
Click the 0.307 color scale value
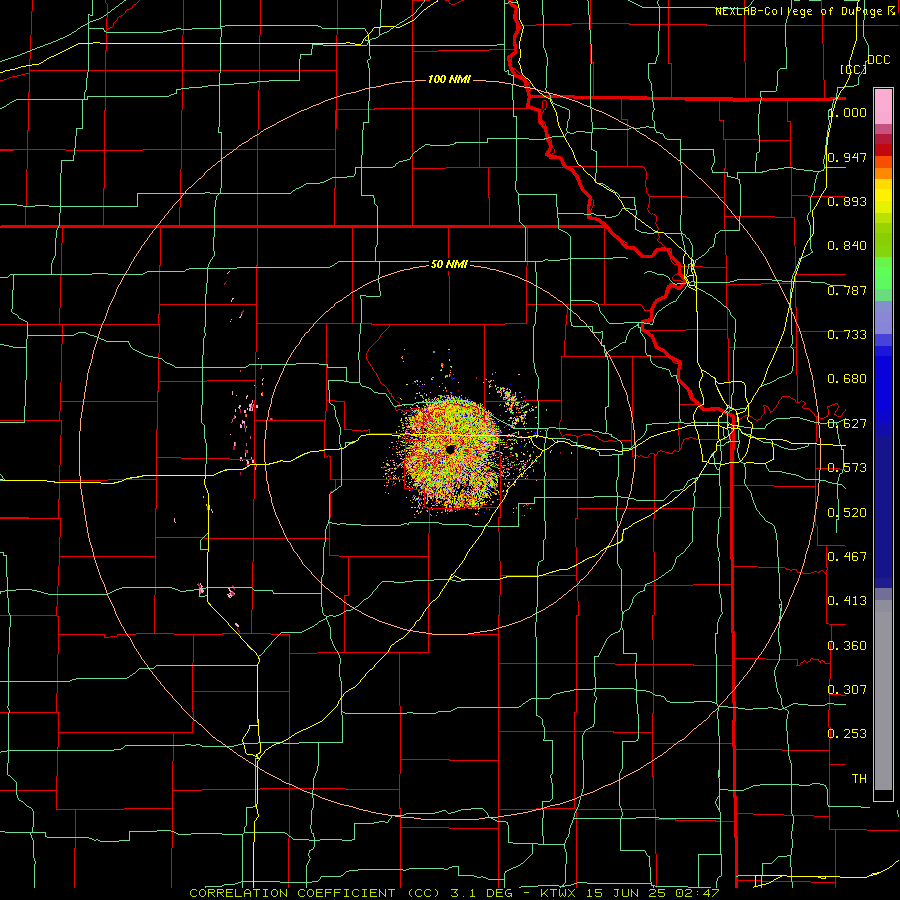tap(847, 689)
